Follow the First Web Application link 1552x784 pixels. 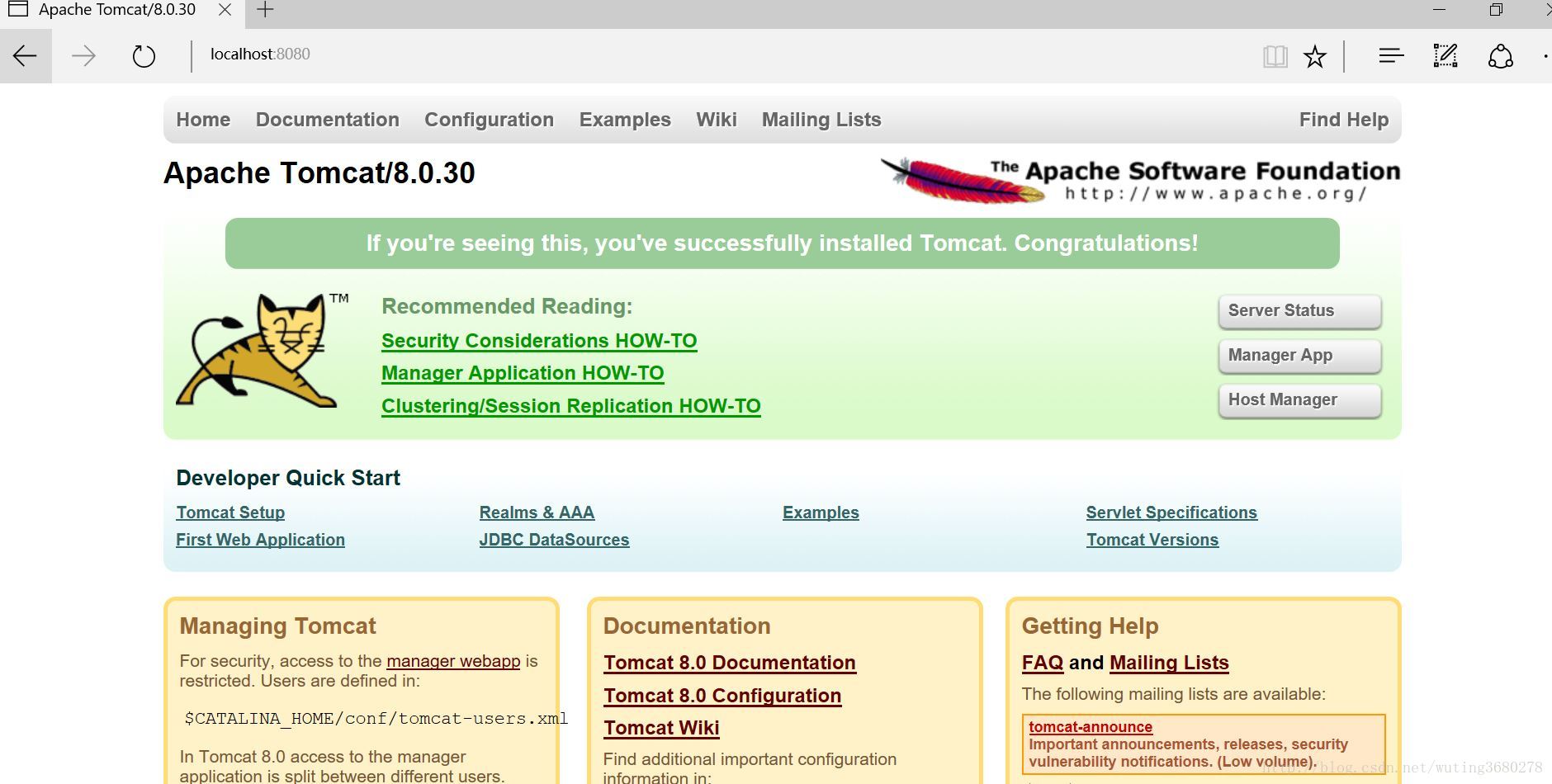(260, 540)
